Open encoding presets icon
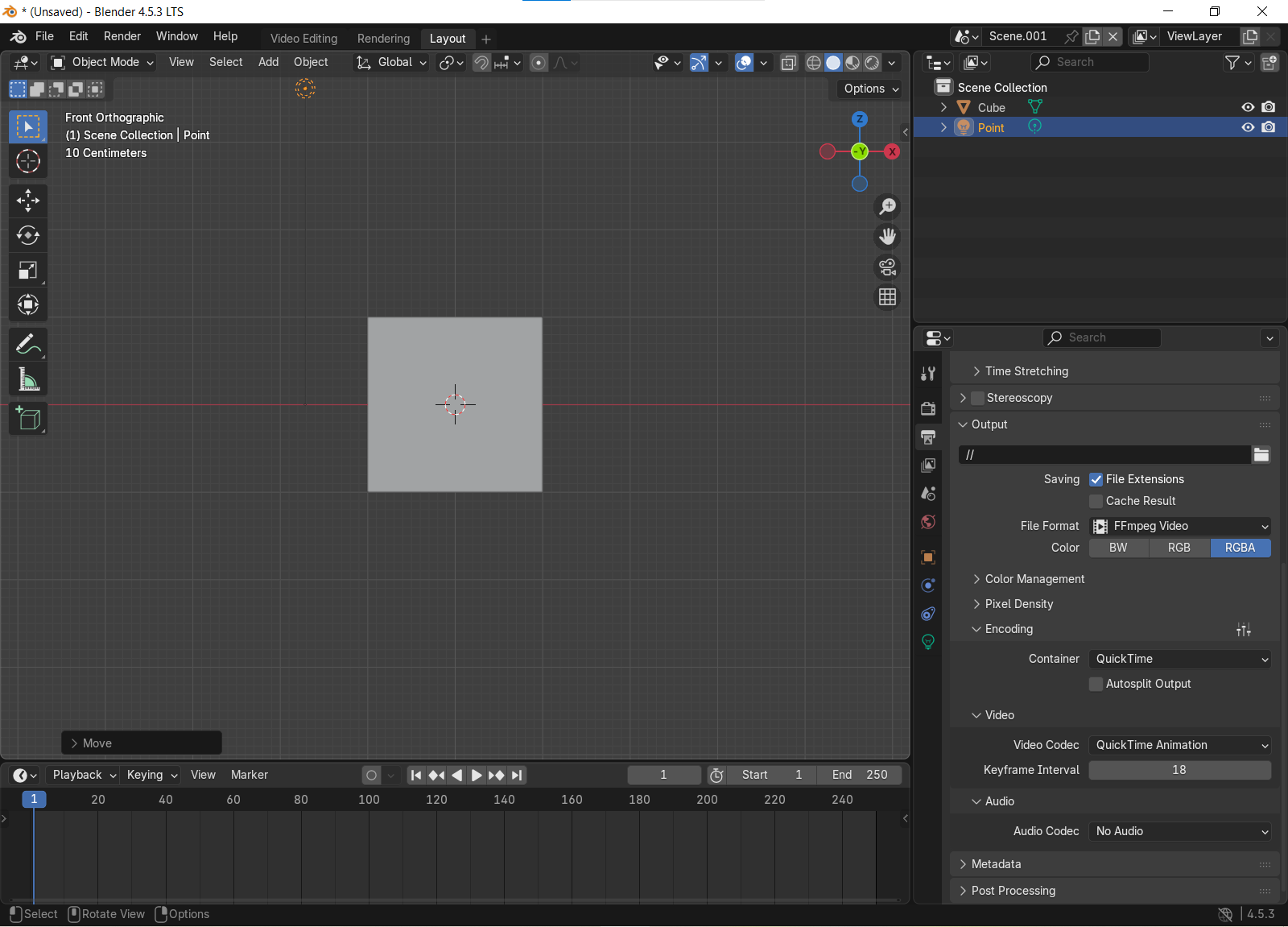The image size is (1288, 927). tap(1244, 630)
